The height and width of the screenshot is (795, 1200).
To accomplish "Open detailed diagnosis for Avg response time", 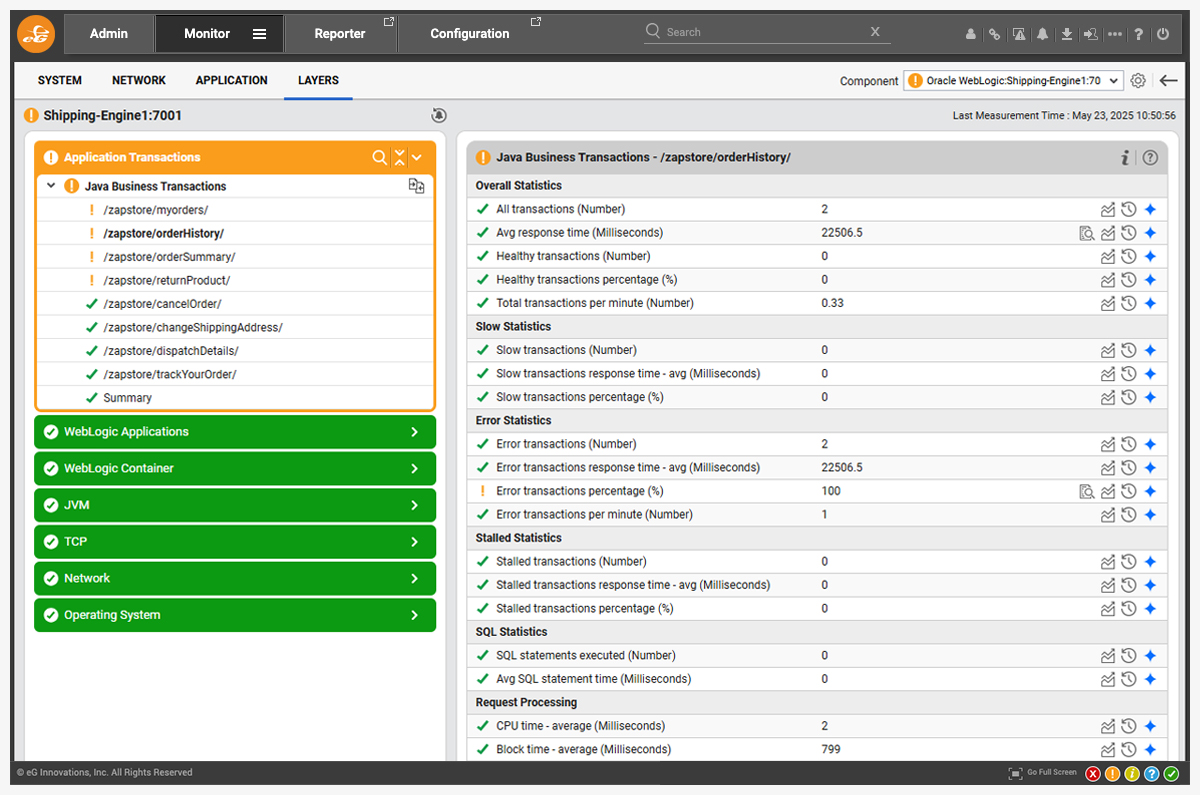I will pos(1087,233).
